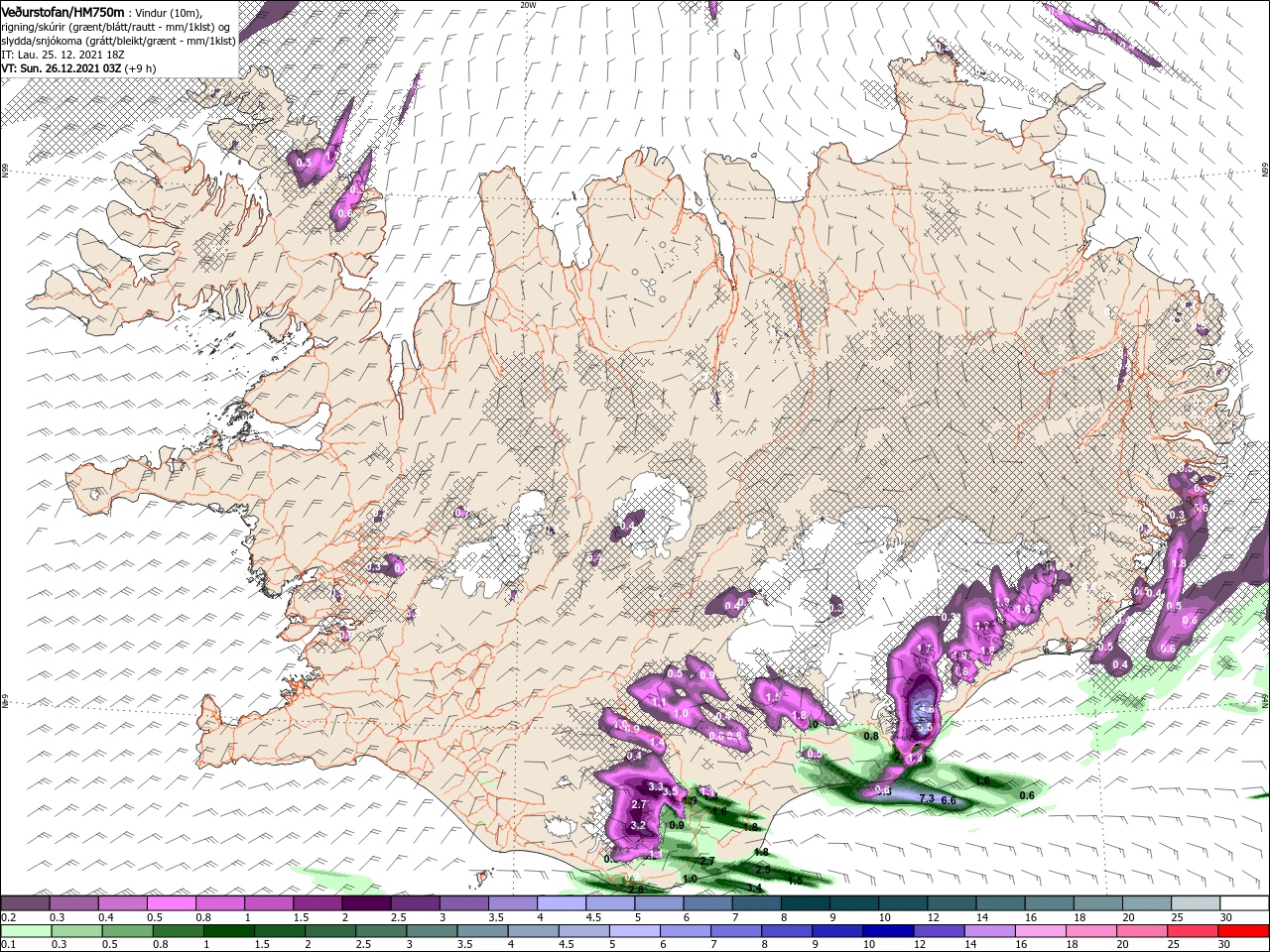The height and width of the screenshot is (952, 1270).
Task: Click the '6.6' precipitation value offshore
Action: pos(948,800)
